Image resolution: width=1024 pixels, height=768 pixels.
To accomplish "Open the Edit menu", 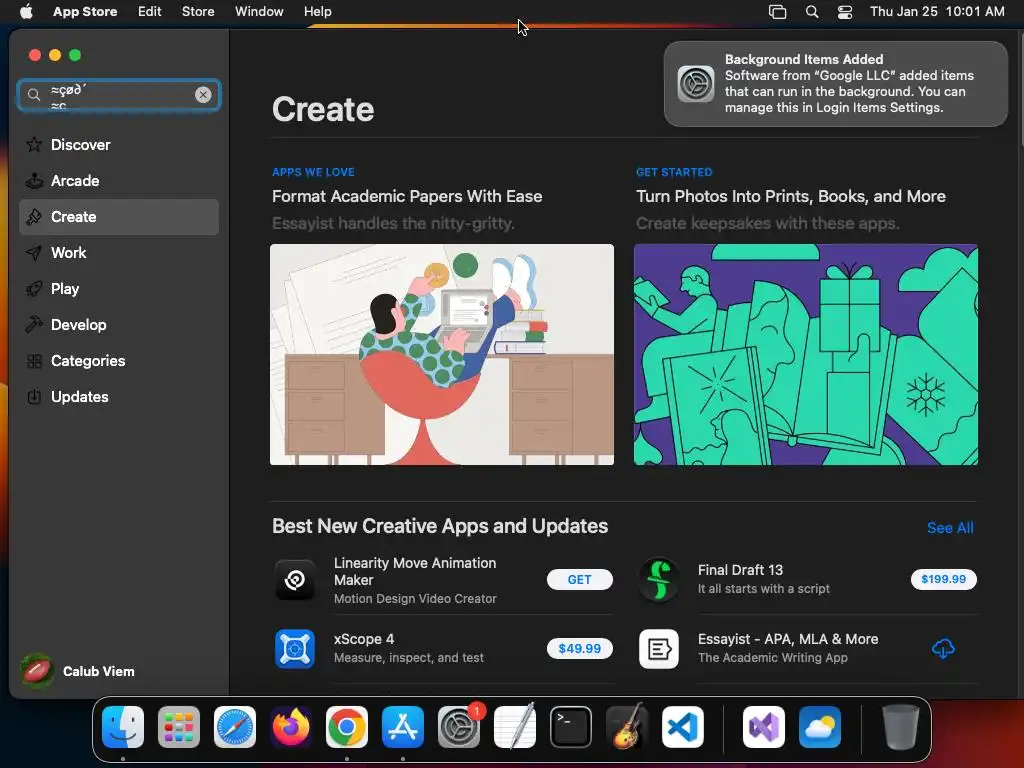I will (x=150, y=12).
